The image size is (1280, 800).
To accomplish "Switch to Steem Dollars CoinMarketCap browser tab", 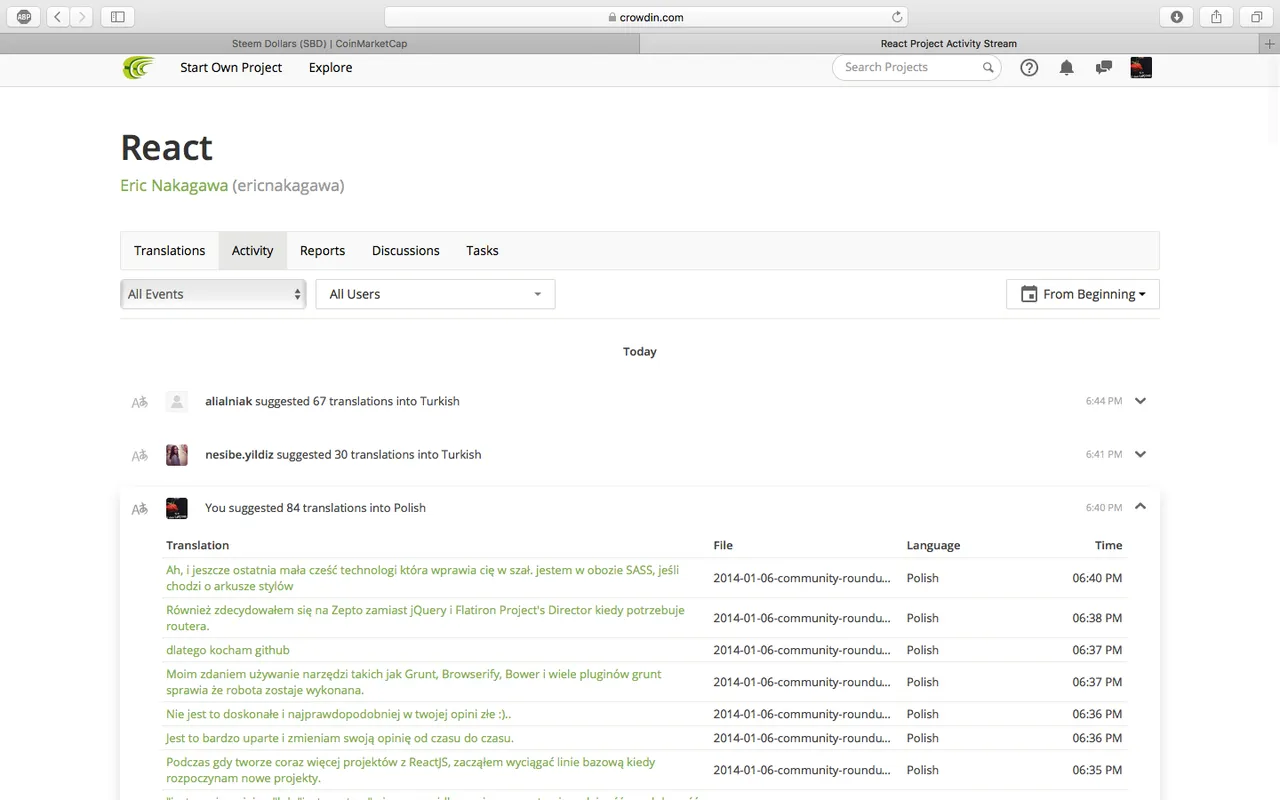I will click(319, 44).
